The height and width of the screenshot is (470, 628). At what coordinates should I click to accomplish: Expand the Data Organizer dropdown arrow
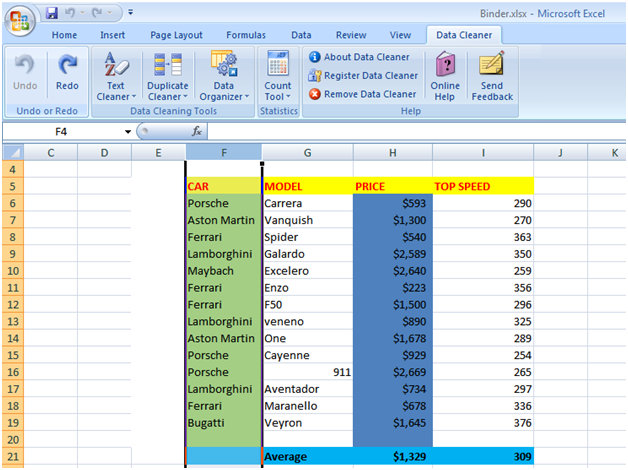coord(247,97)
